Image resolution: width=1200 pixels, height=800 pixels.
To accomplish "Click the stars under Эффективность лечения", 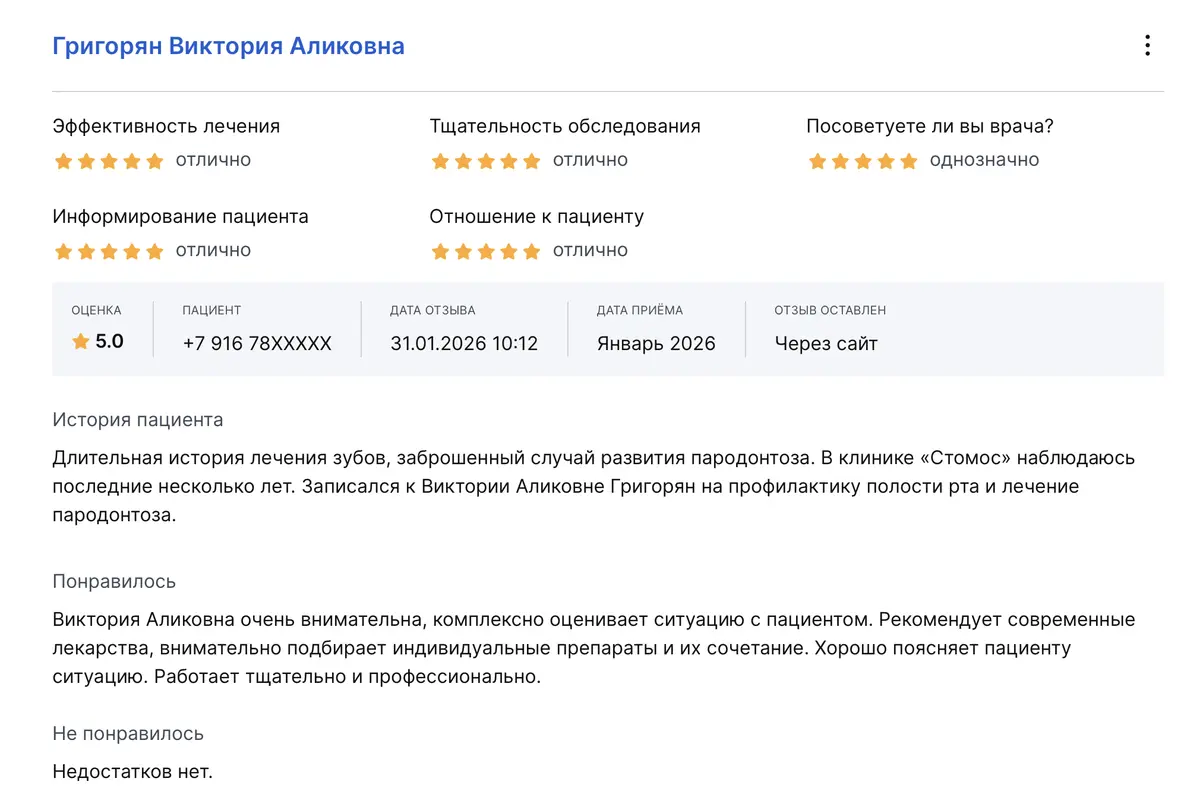I will pyautogui.click(x=108, y=161).
